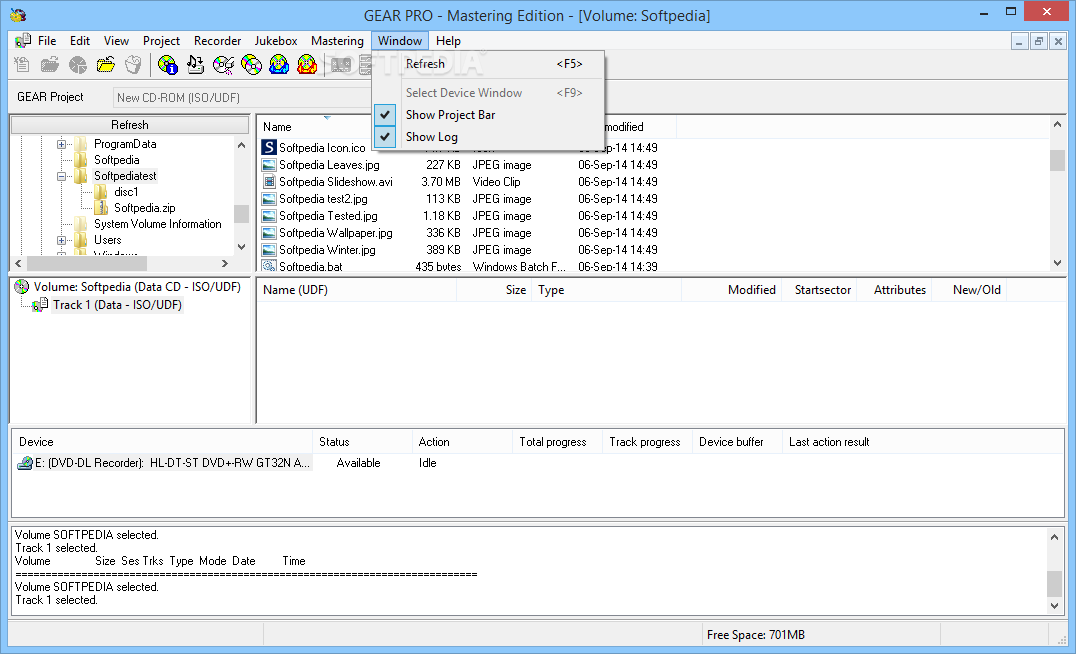1076x654 pixels.
Task: Toggle the Show Log checkmark
Action: (385, 137)
